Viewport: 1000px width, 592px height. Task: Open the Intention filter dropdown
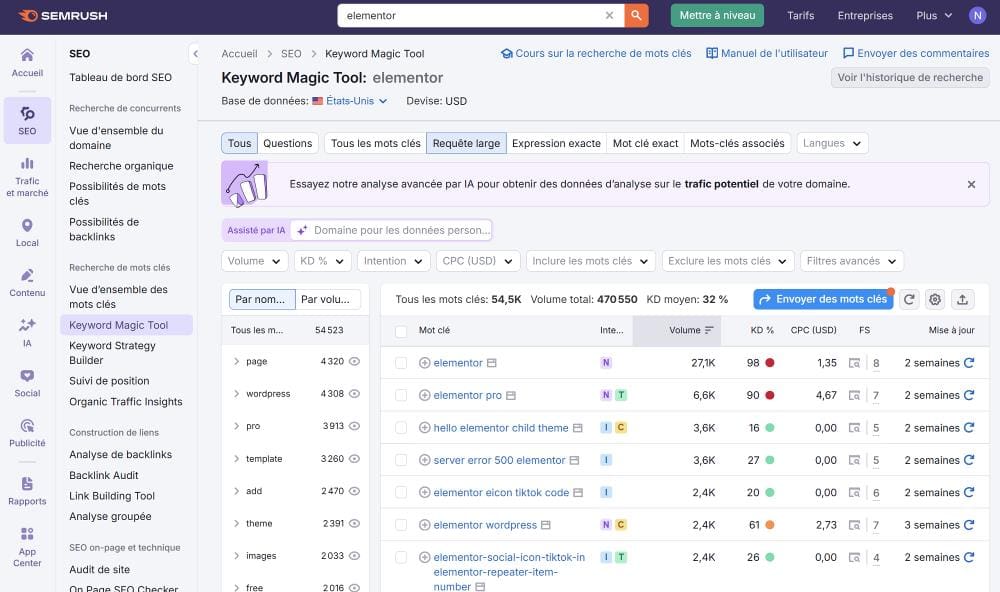[x=392, y=261]
